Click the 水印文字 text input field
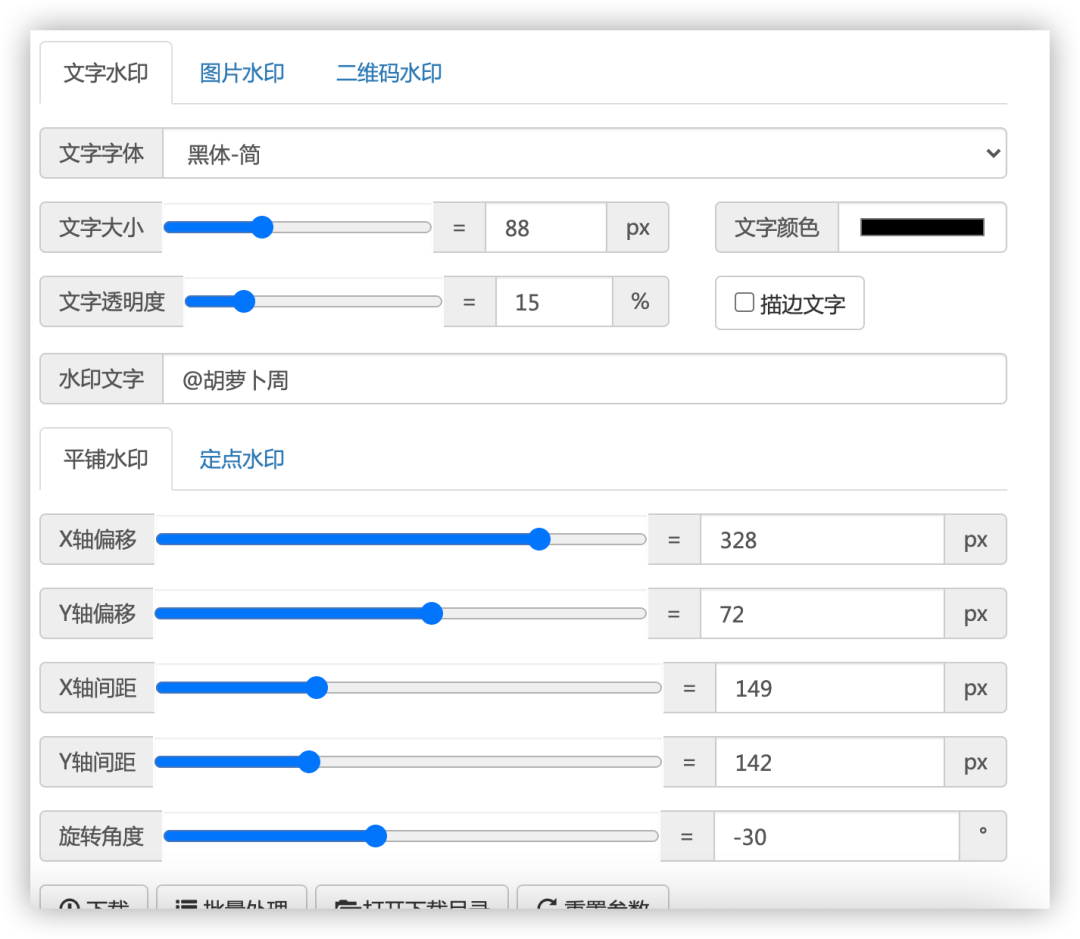The width and height of the screenshot is (1080, 939). click(x=584, y=379)
